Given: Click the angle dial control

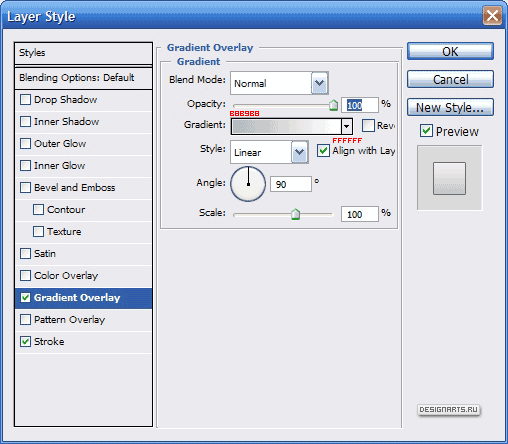Looking at the screenshot, I should [248, 184].
